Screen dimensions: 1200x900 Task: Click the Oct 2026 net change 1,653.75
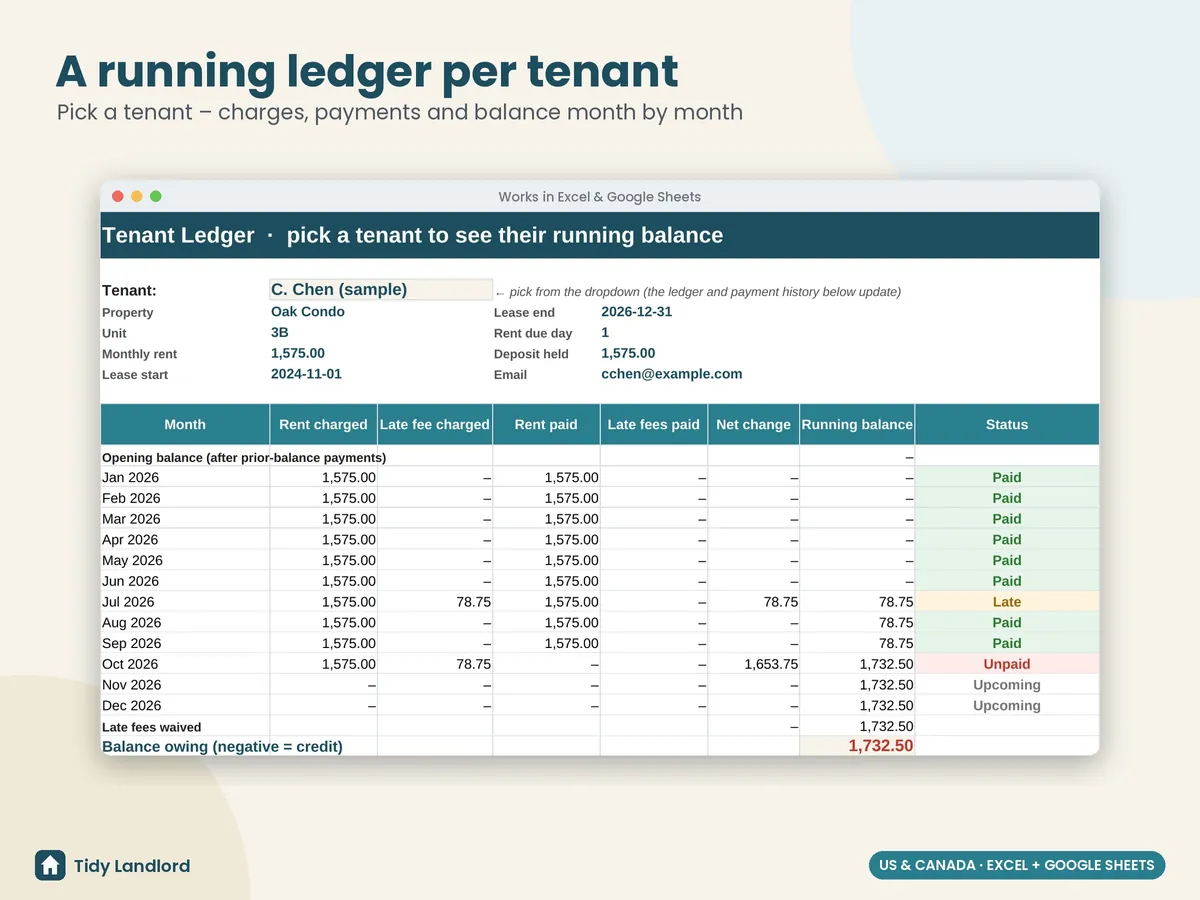point(771,665)
